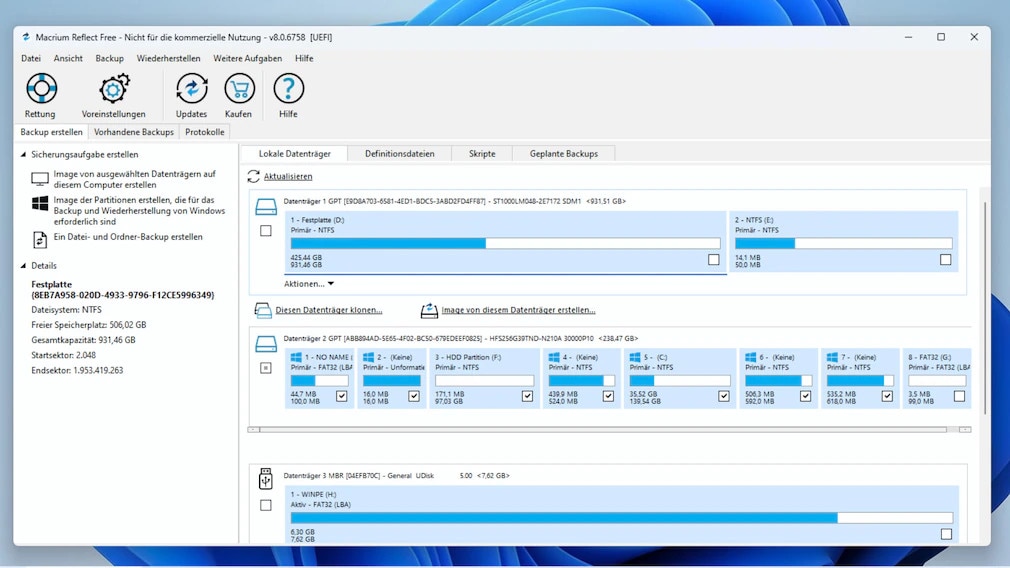
Task: Open Voreinstellungen gear settings
Action: (x=114, y=89)
